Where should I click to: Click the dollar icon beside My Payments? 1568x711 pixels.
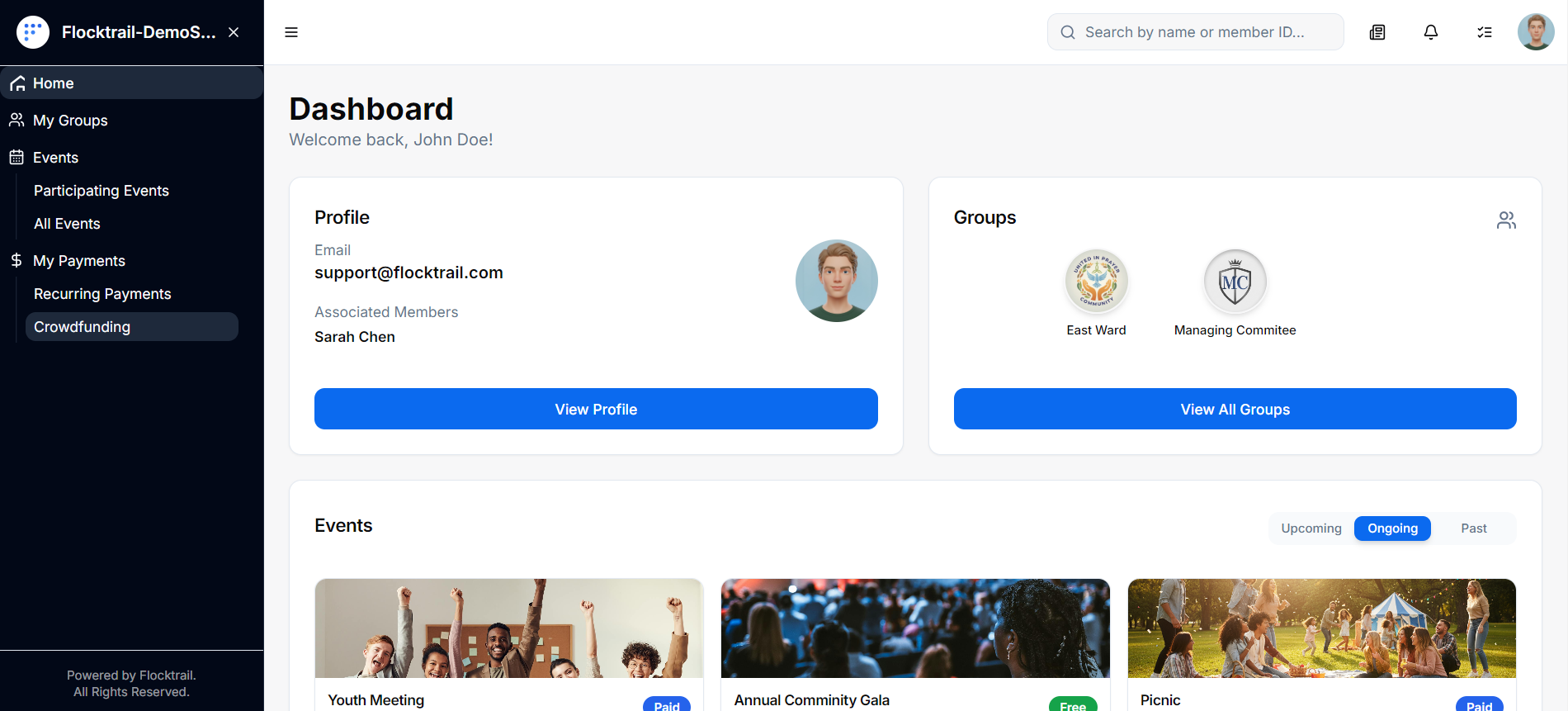pos(15,260)
